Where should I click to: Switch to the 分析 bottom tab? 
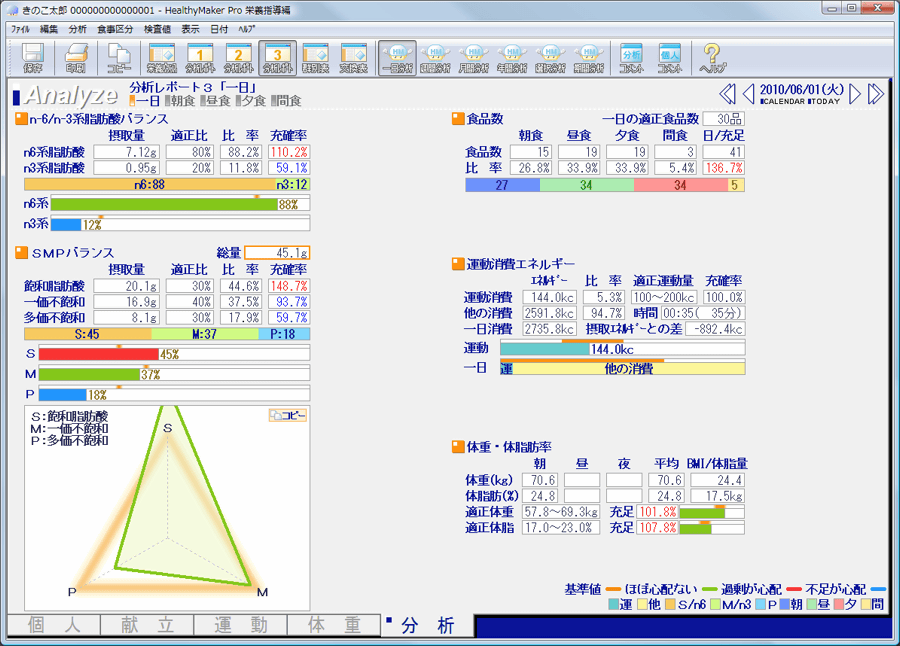pyautogui.click(x=428, y=625)
